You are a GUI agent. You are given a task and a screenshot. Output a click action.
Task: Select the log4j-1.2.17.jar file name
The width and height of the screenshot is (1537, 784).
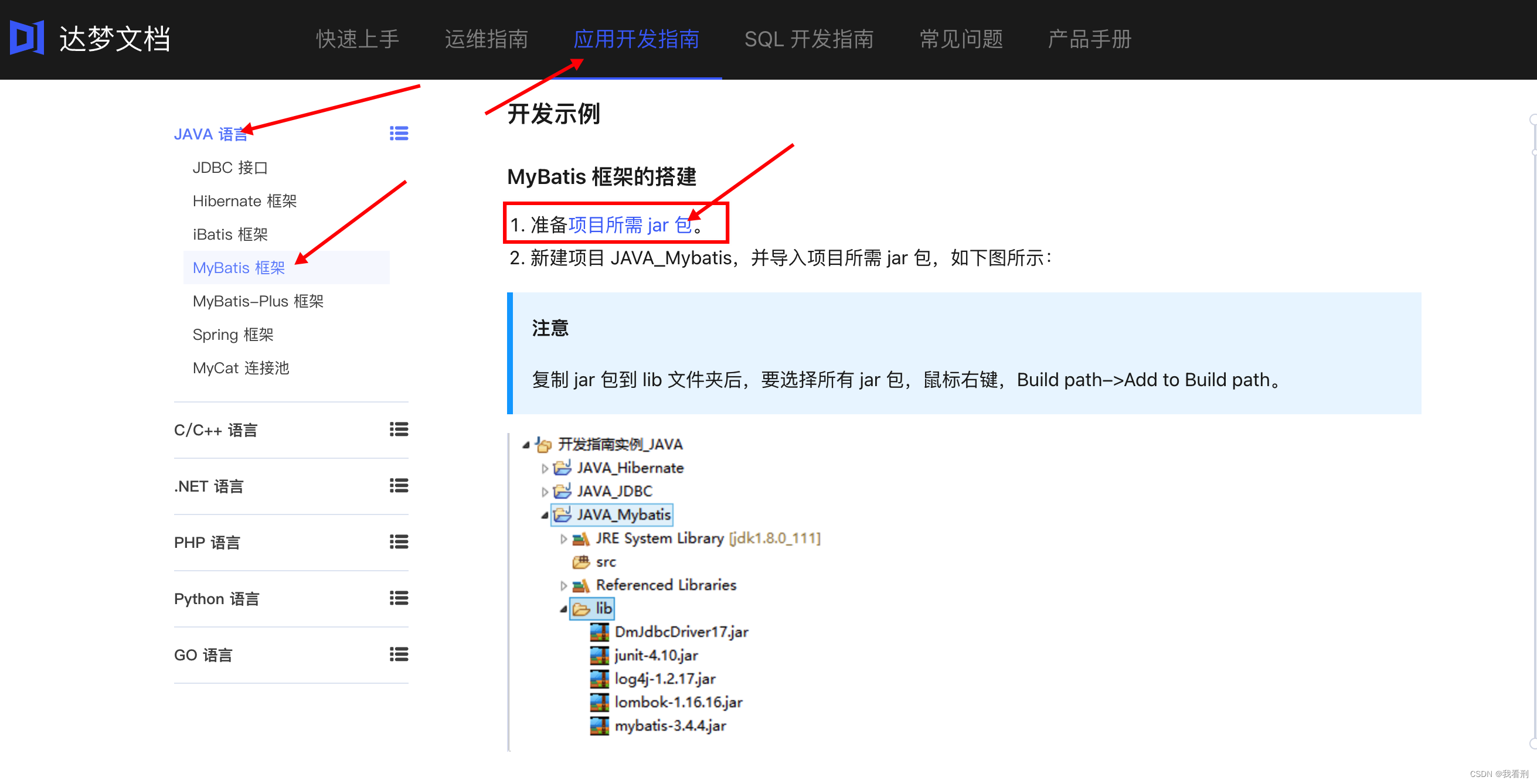coord(665,679)
